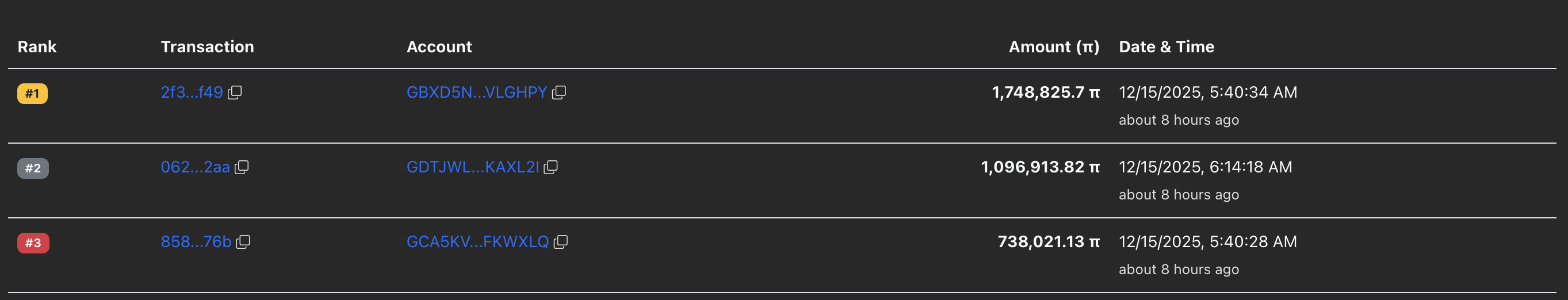
Task: Click the Date & Time column header
Action: point(1167,47)
